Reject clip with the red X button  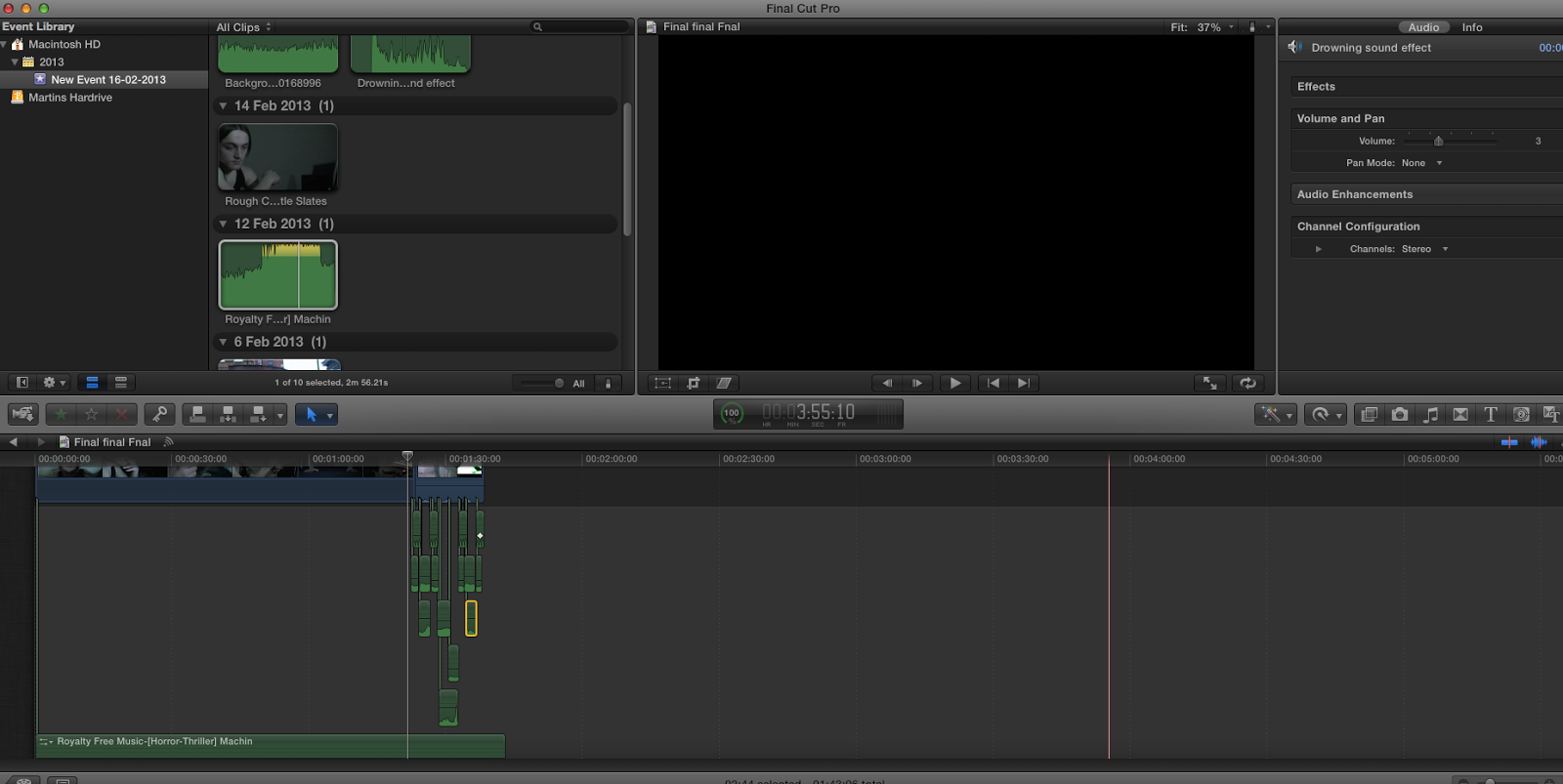121,414
